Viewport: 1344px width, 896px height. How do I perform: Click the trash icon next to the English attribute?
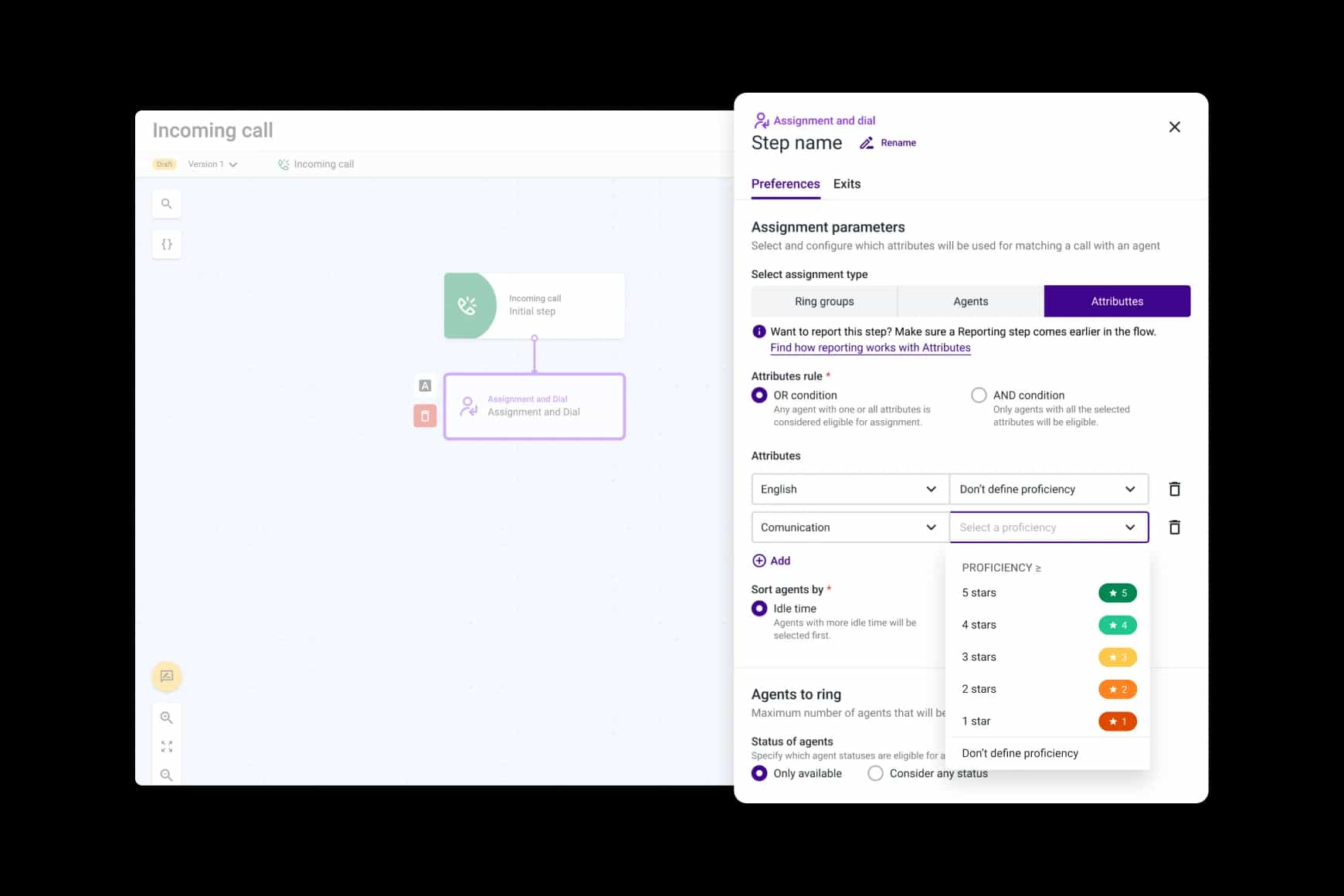pyautogui.click(x=1175, y=488)
